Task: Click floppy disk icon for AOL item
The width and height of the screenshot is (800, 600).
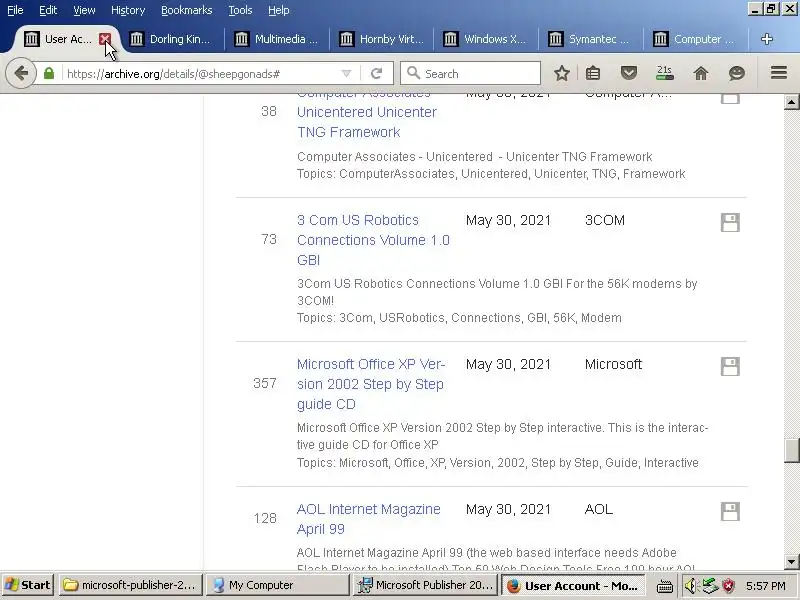Action: point(730,511)
